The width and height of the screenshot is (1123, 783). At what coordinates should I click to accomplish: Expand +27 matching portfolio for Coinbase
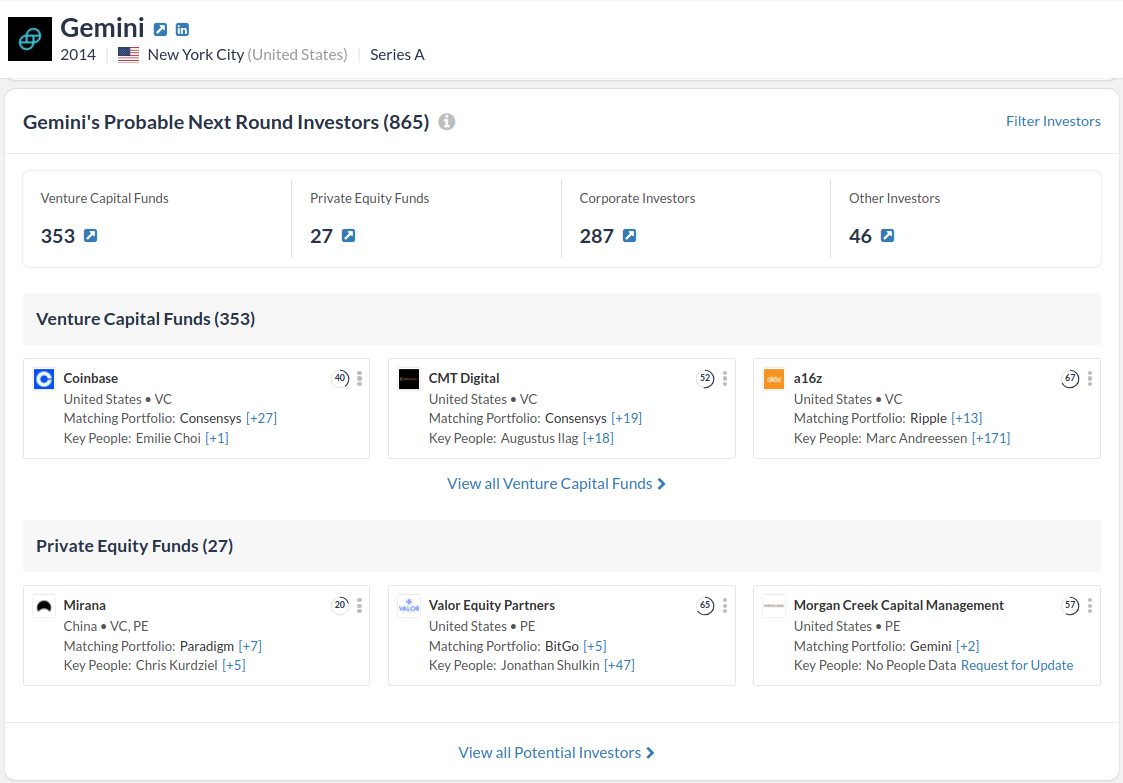click(x=261, y=418)
